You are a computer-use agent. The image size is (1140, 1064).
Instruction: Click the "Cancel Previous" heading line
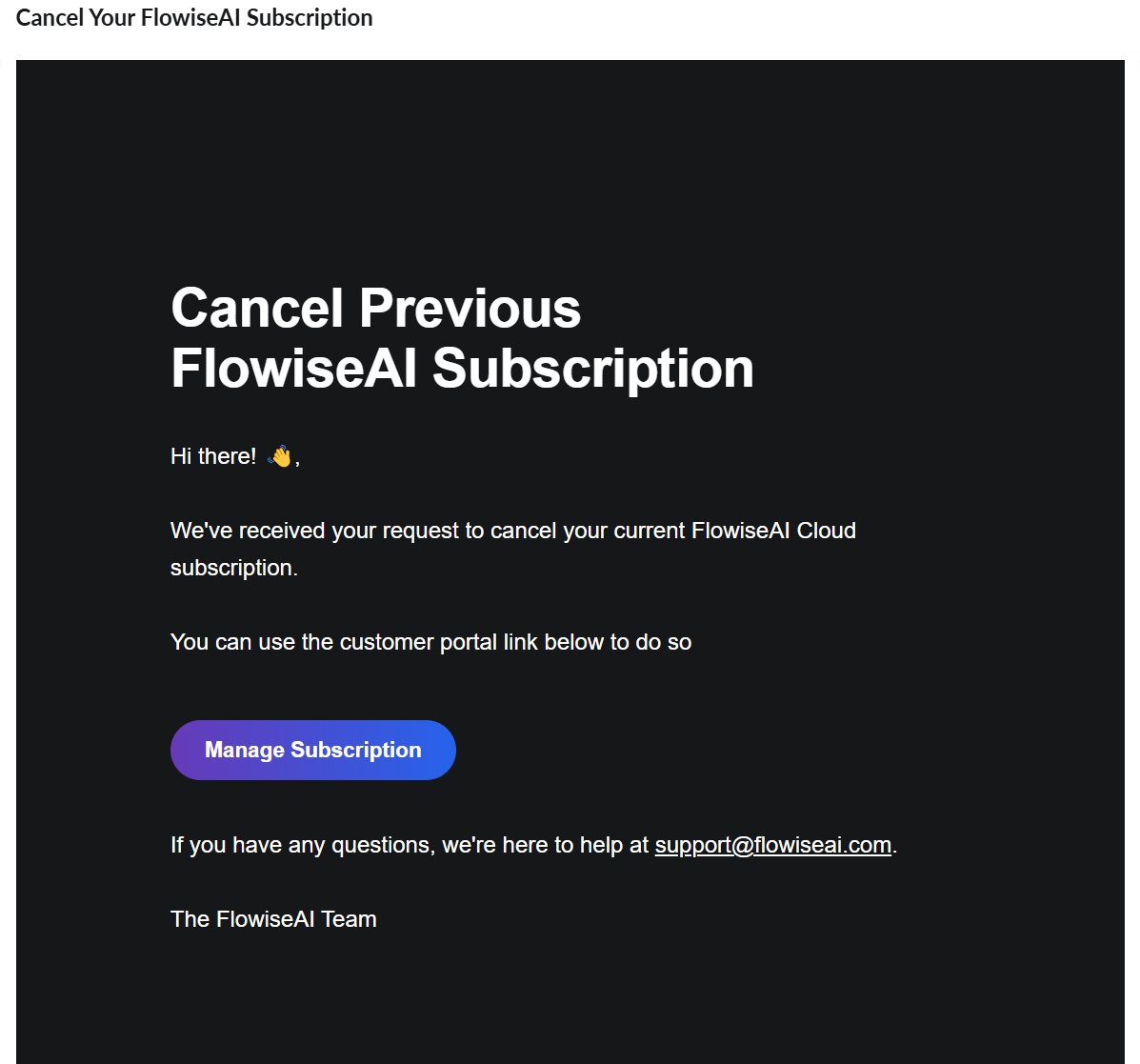click(x=375, y=309)
